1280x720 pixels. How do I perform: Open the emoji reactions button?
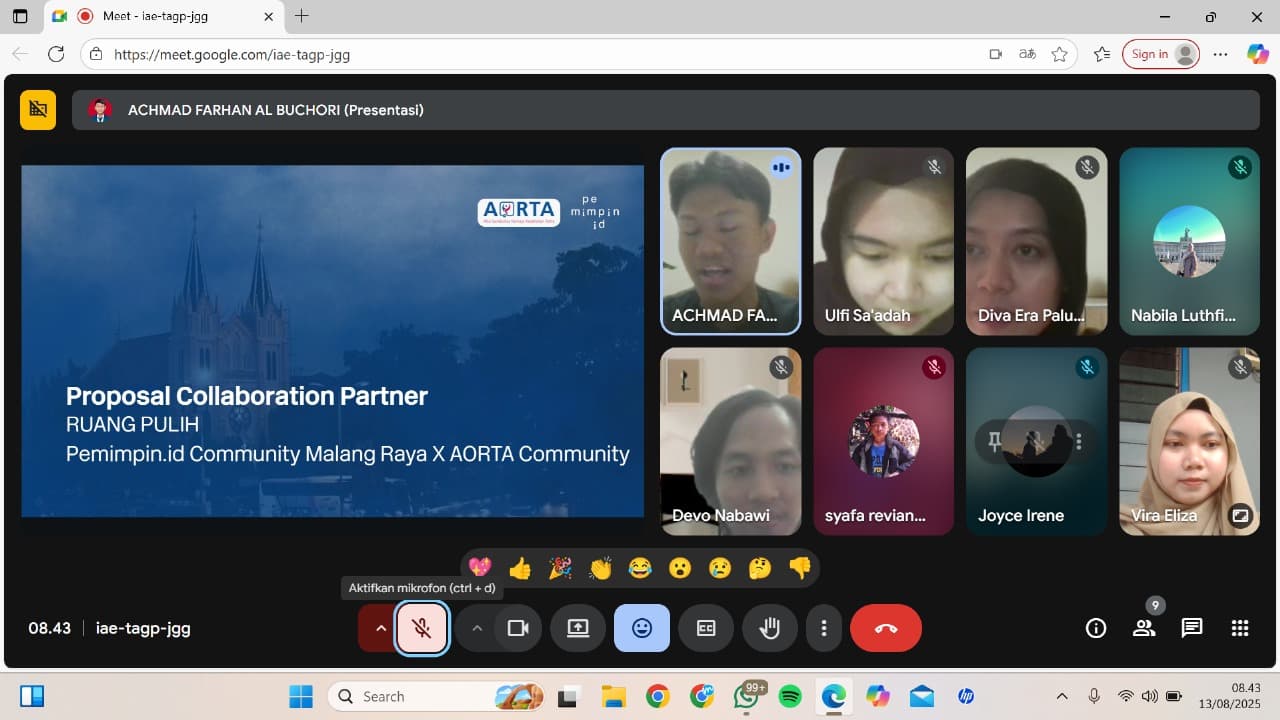click(x=642, y=628)
